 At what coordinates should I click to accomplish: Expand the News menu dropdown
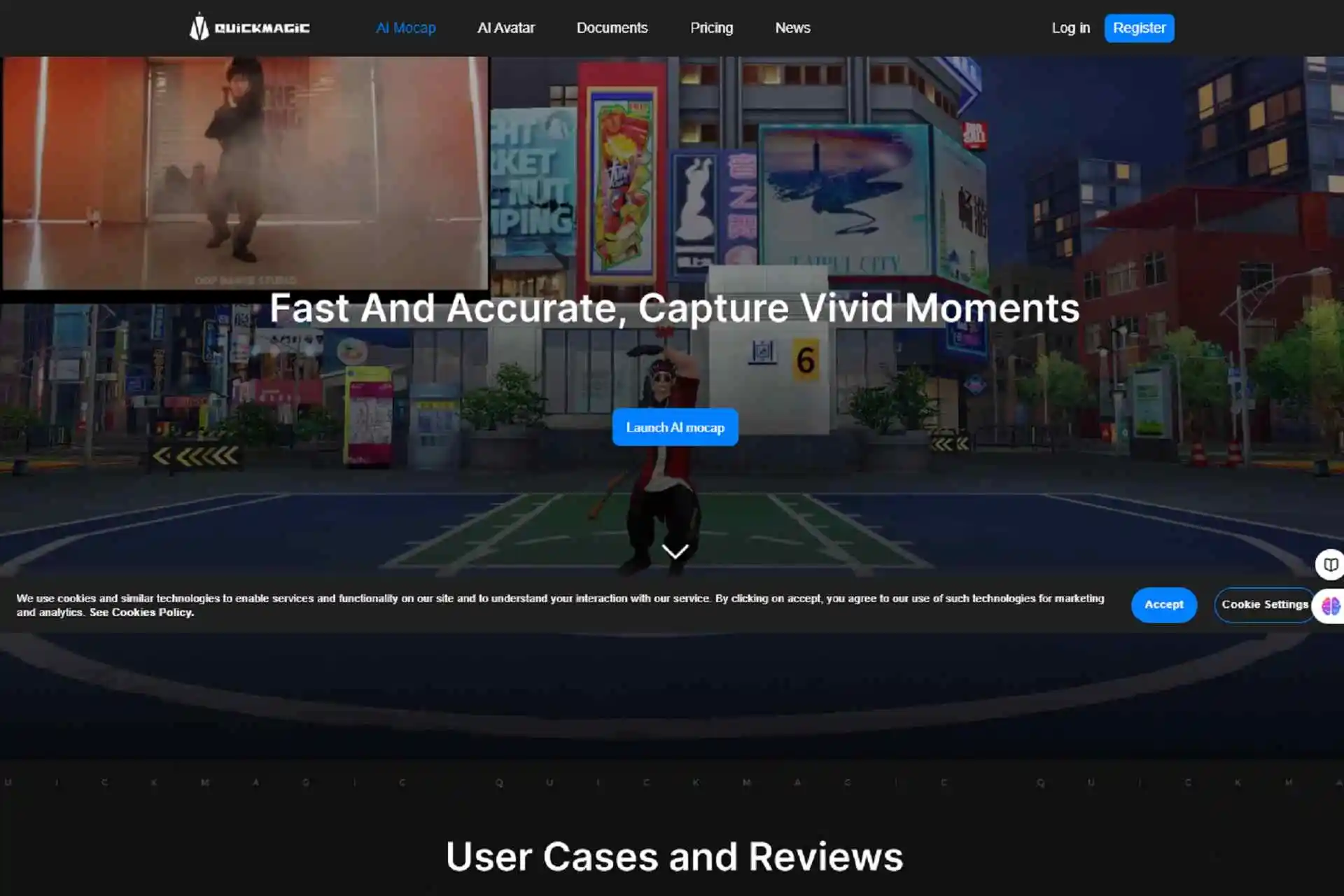tap(793, 27)
